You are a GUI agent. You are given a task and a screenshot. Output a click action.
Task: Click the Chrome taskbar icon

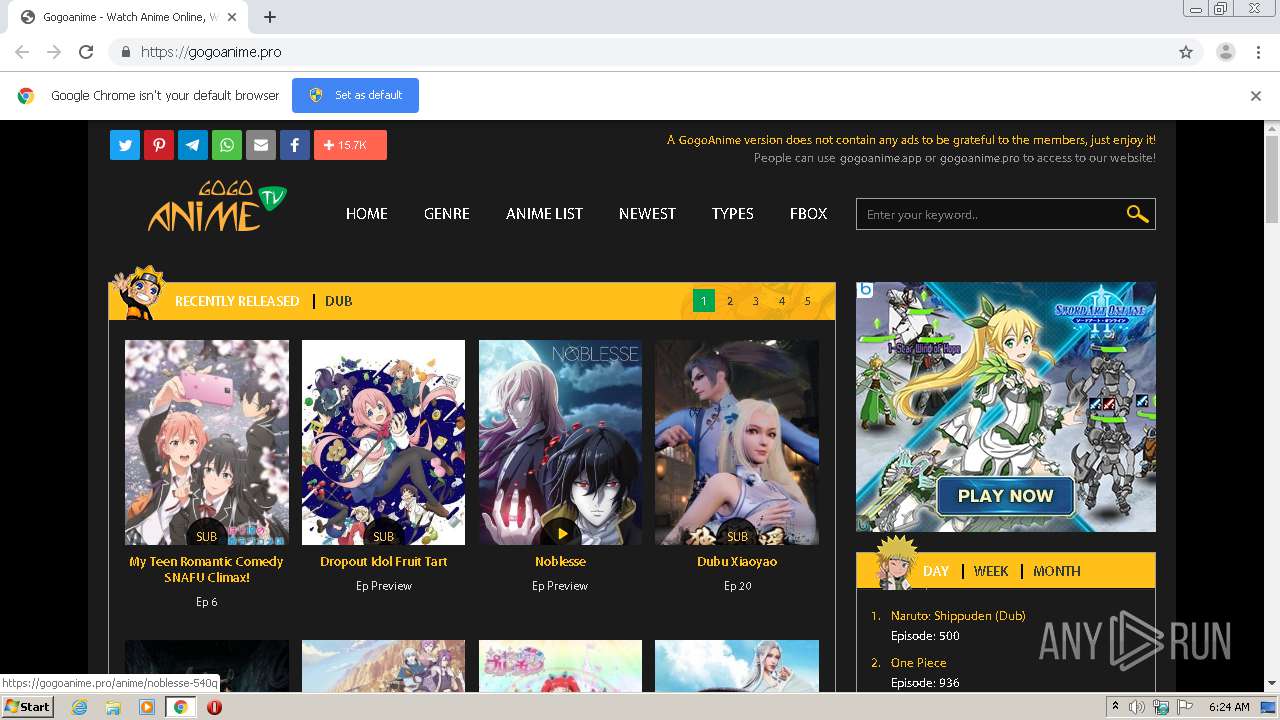pos(181,707)
